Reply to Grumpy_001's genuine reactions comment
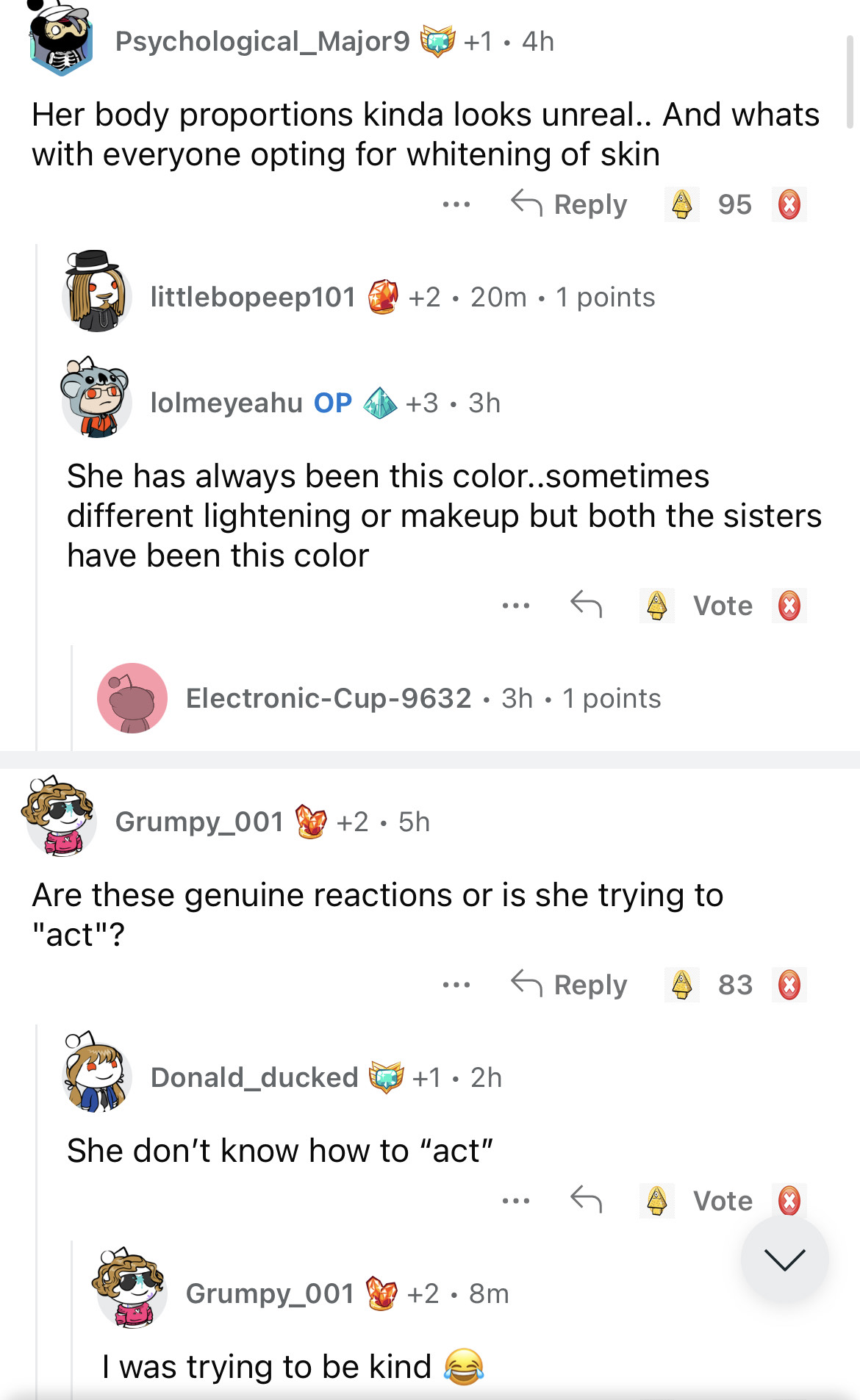This screenshot has width=860, height=1400. tap(570, 985)
